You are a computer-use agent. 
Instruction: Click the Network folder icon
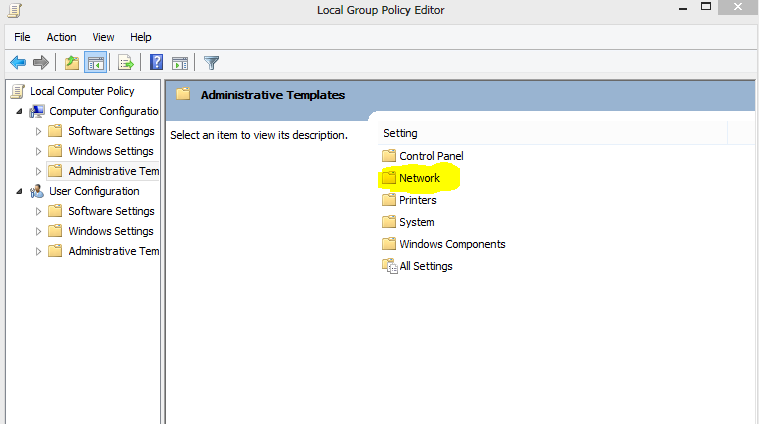pyautogui.click(x=389, y=178)
